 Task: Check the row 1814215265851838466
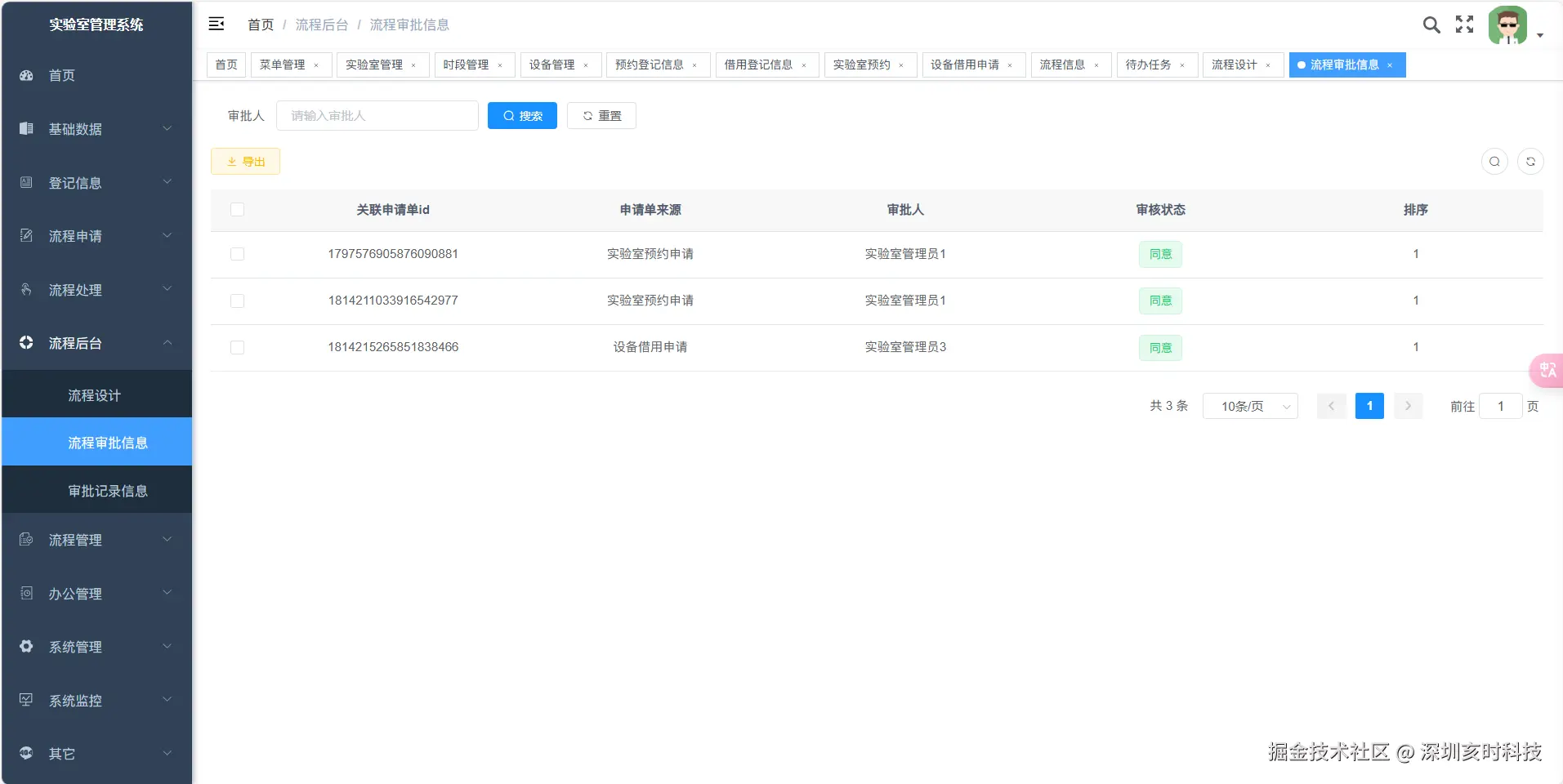[x=238, y=347]
